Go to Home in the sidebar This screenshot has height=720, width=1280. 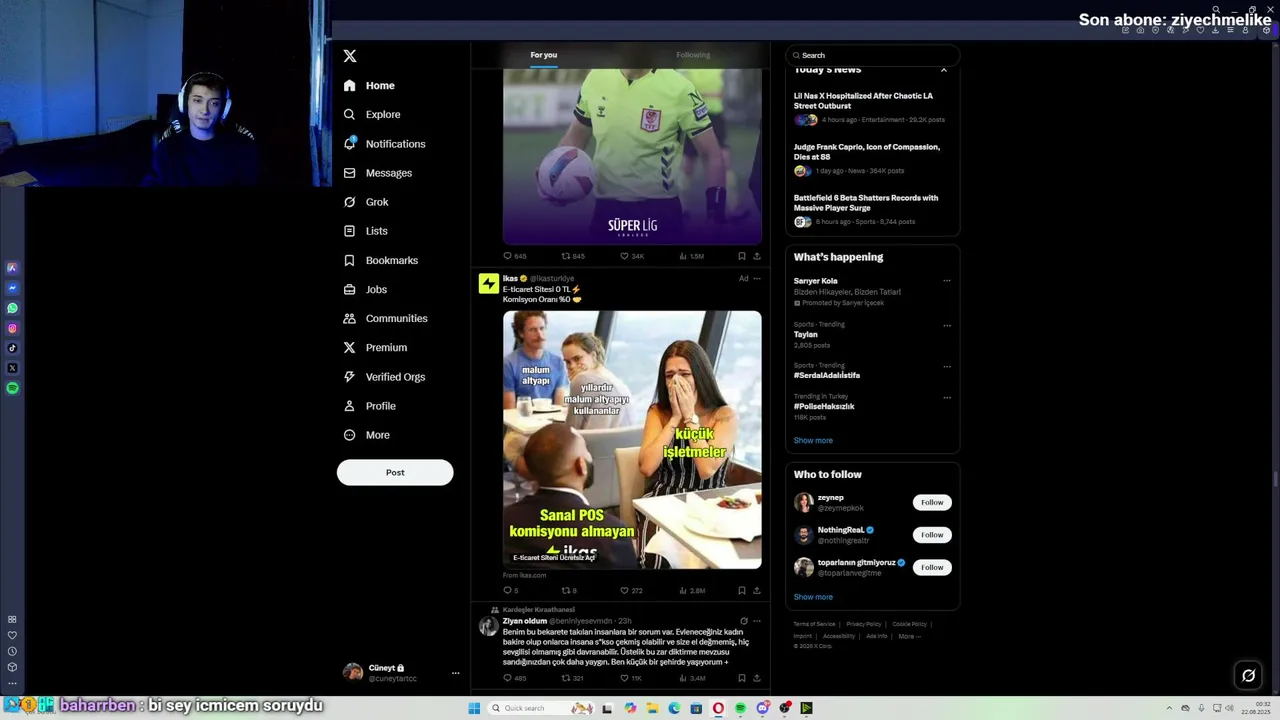369,86
